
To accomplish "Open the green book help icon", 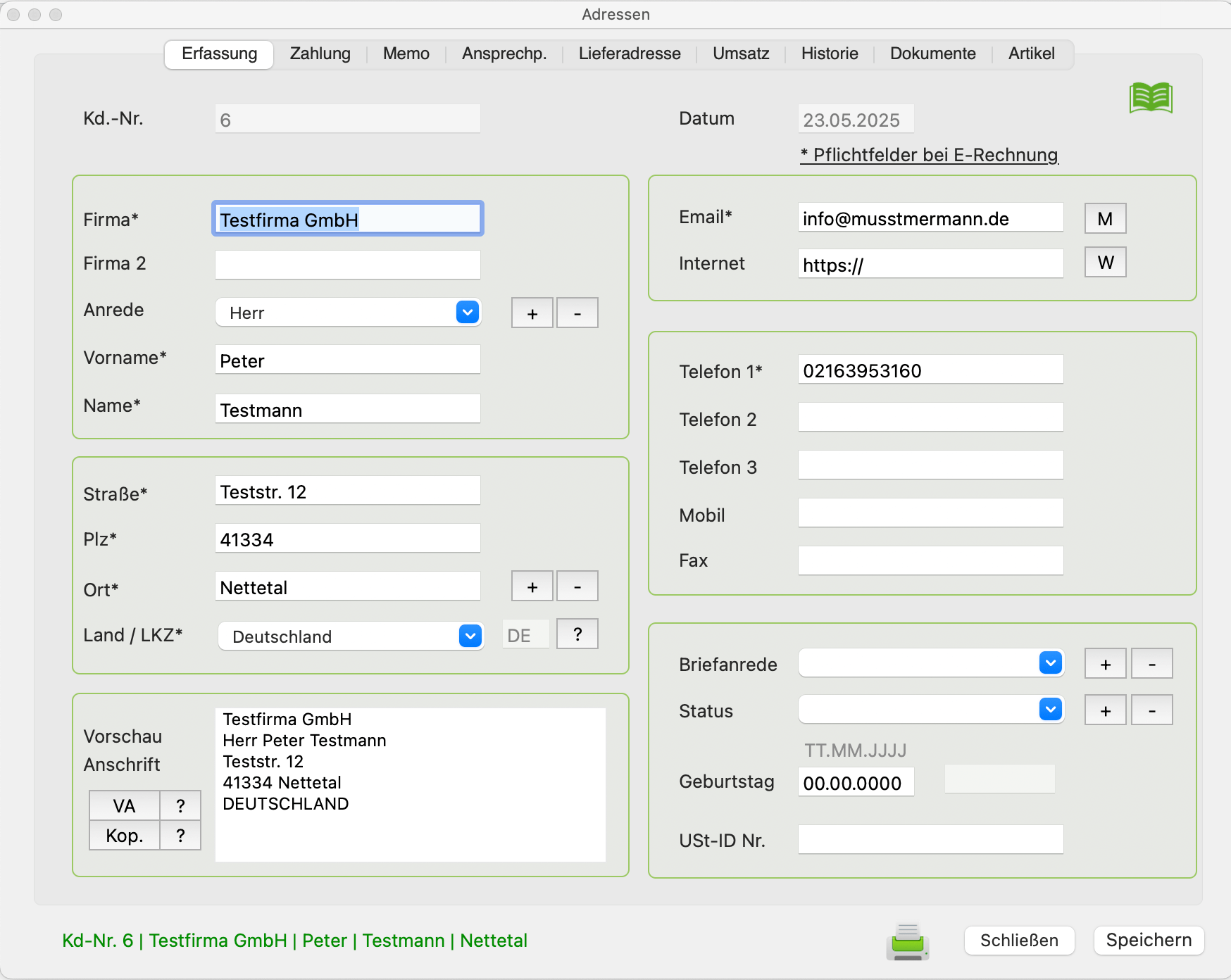I will tap(1151, 98).
